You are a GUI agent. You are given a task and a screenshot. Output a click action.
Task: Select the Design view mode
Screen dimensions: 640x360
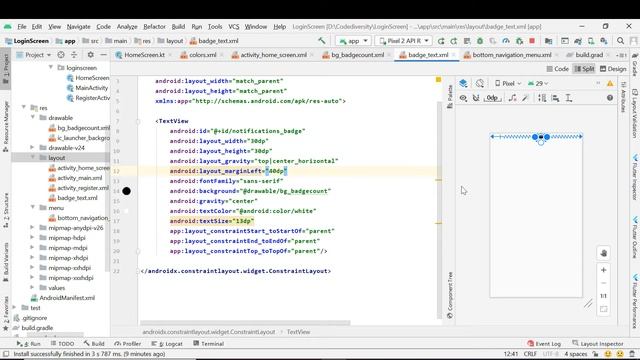point(613,69)
